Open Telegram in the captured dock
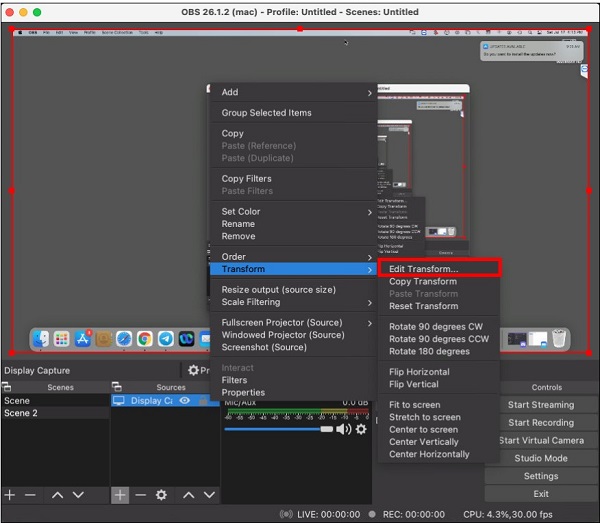Image resolution: width=600 pixels, height=523 pixels. (166, 339)
